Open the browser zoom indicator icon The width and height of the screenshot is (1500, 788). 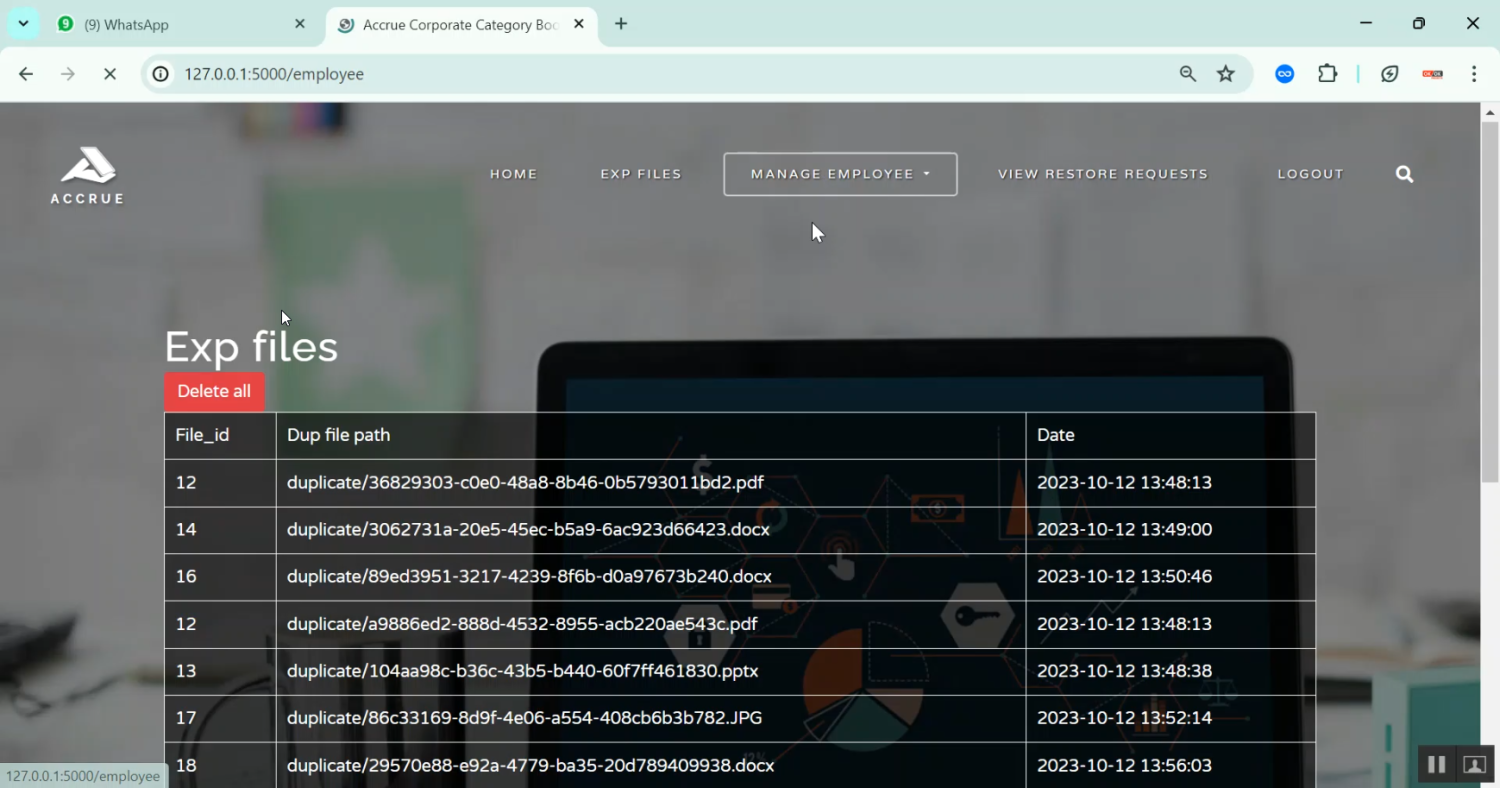1188,74
